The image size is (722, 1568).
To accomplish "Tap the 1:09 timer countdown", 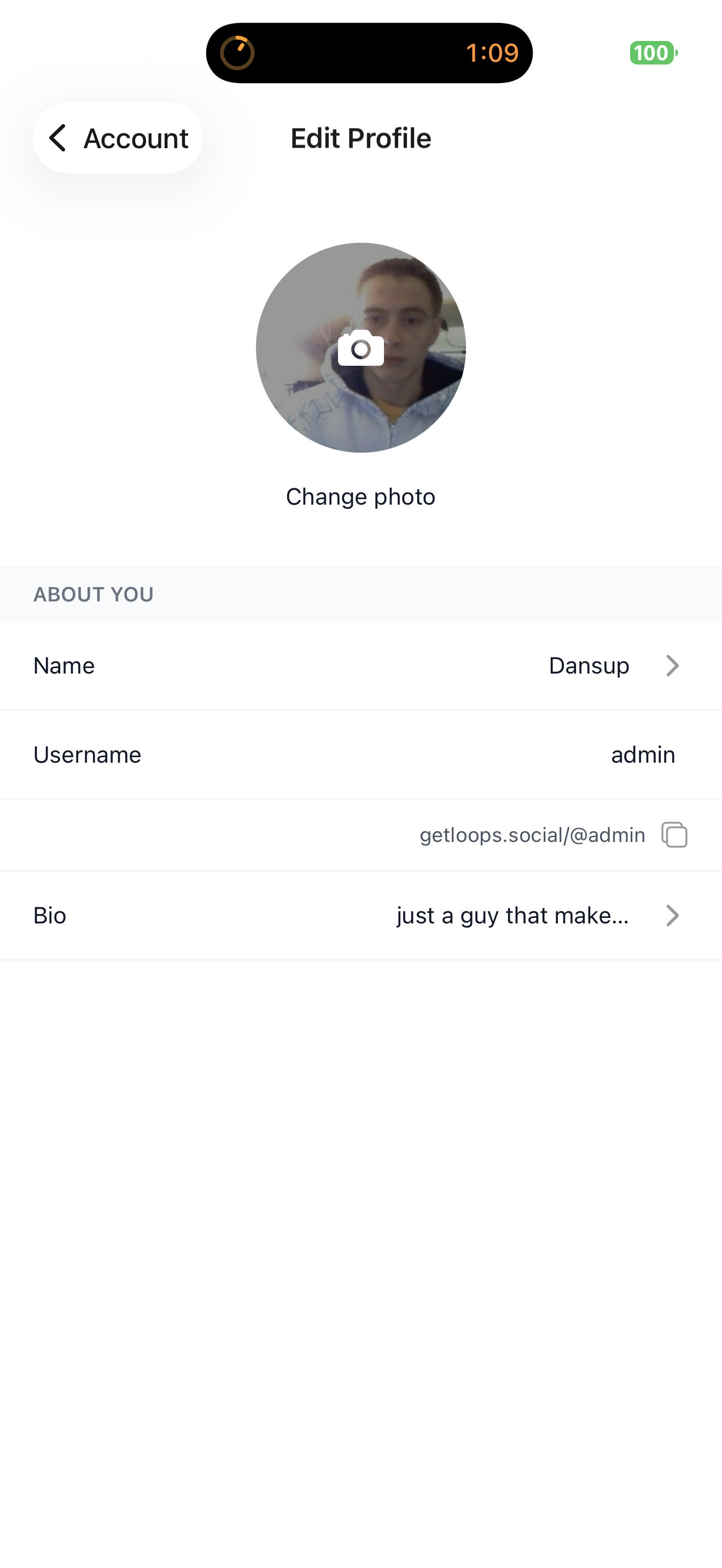I will click(x=492, y=53).
